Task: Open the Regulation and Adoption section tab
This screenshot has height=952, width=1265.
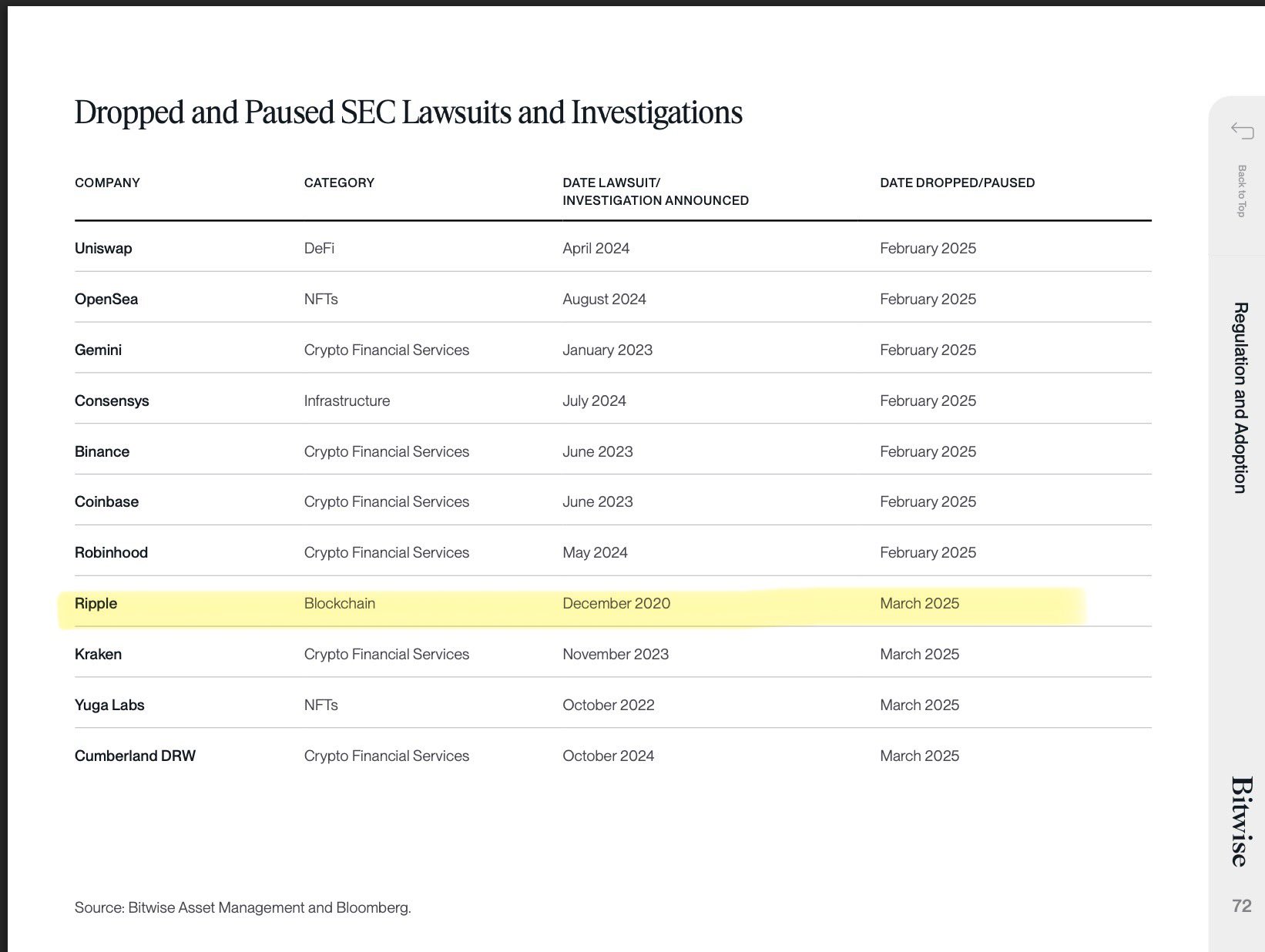Action: (1240, 397)
